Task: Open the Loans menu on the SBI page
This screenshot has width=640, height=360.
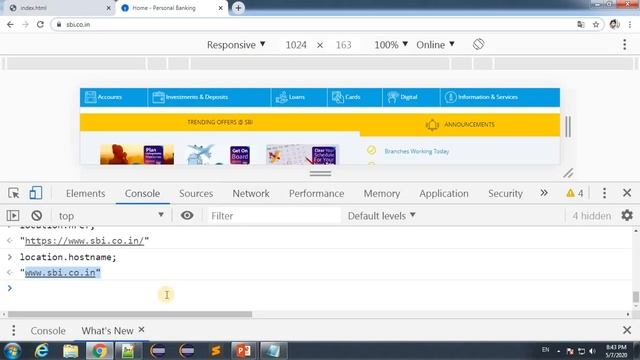Action: (x=299, y=97)
